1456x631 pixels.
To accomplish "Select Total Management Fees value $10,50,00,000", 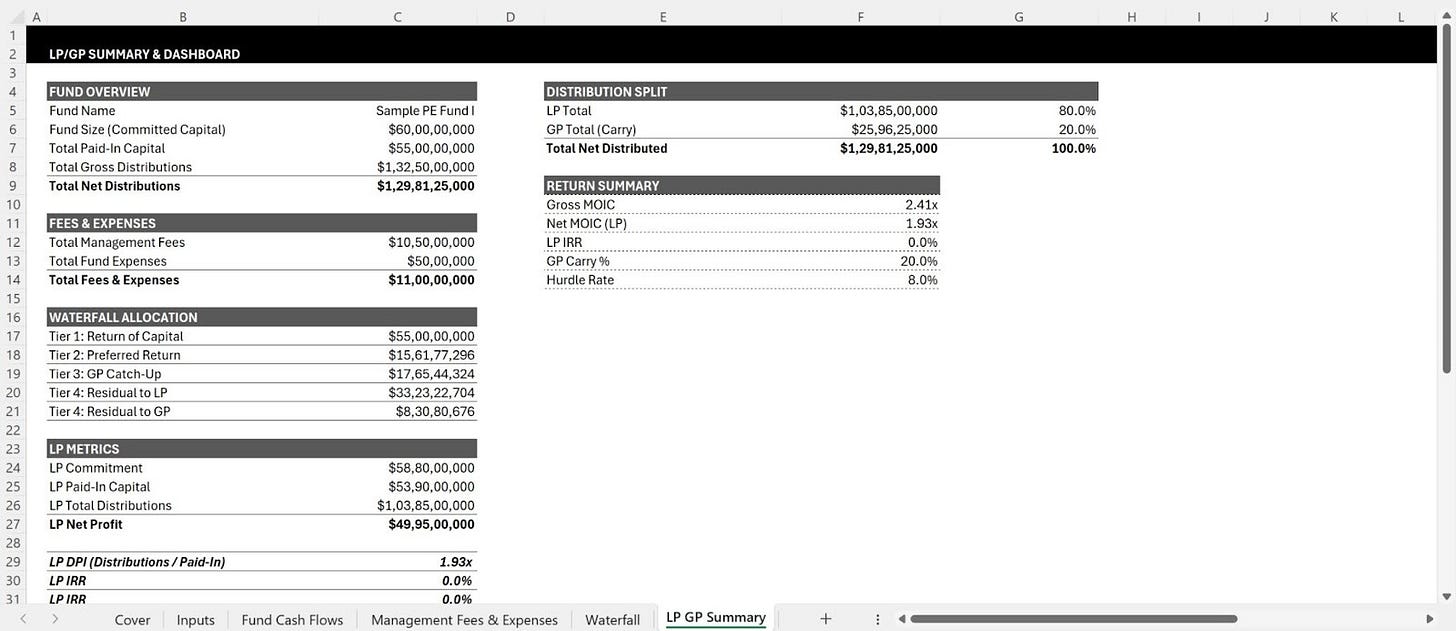I will [x=431, y=242].
